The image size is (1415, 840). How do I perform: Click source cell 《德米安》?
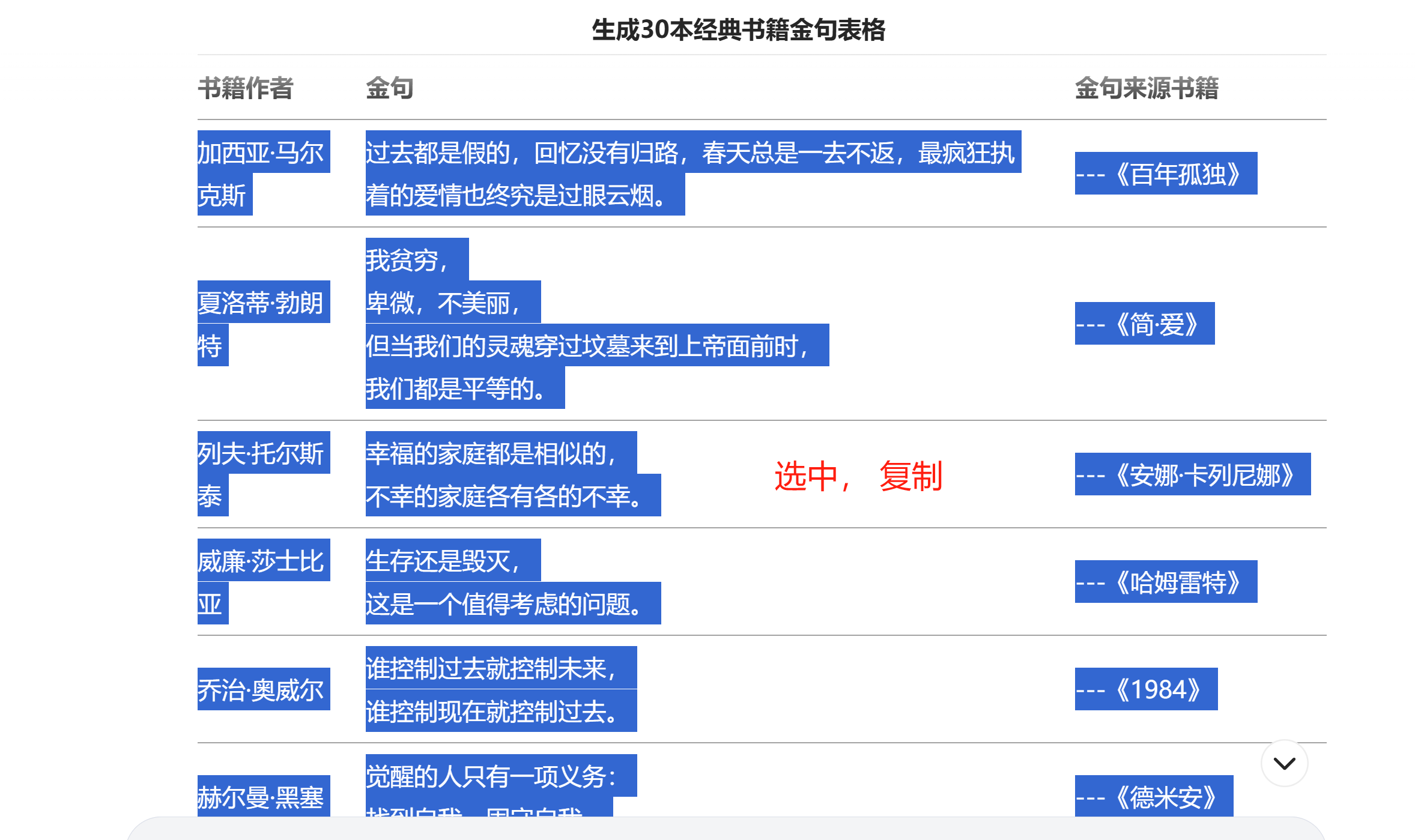(1154, 796)
